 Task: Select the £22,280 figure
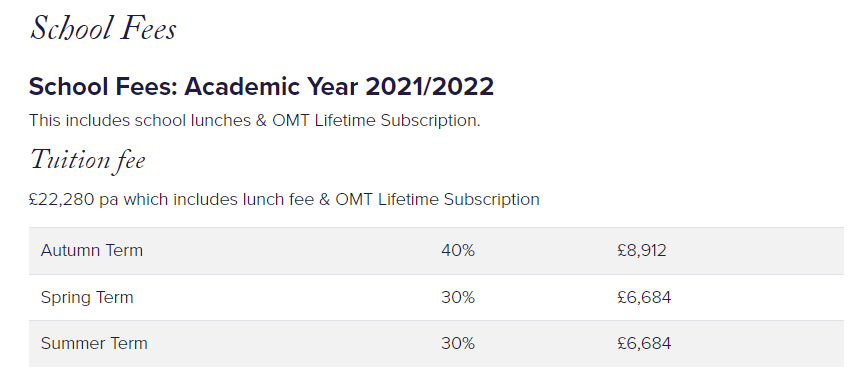61,199
